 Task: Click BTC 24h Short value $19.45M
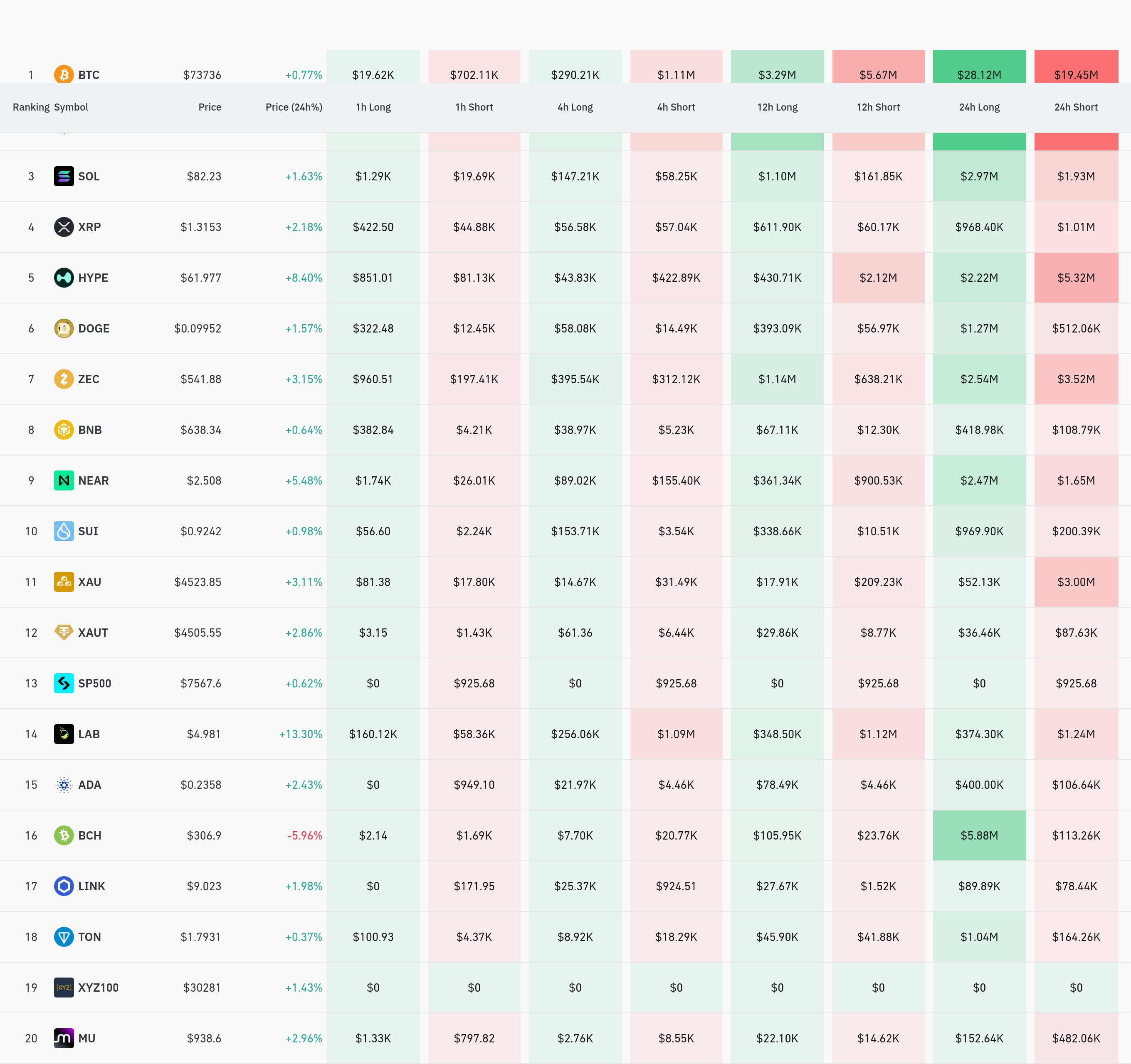[x=1076, y=74]
